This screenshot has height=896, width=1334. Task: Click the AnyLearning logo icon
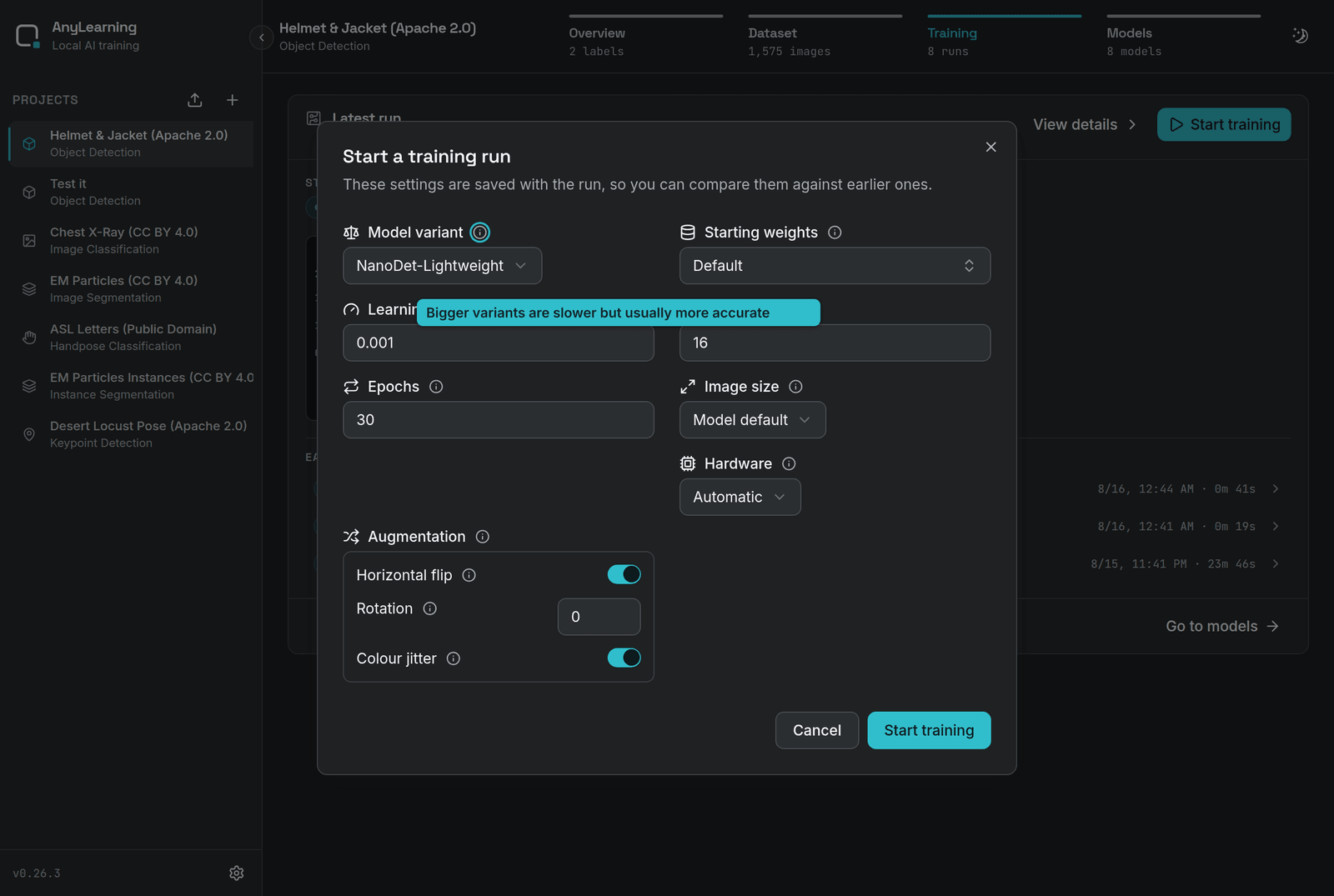(28, 36)
